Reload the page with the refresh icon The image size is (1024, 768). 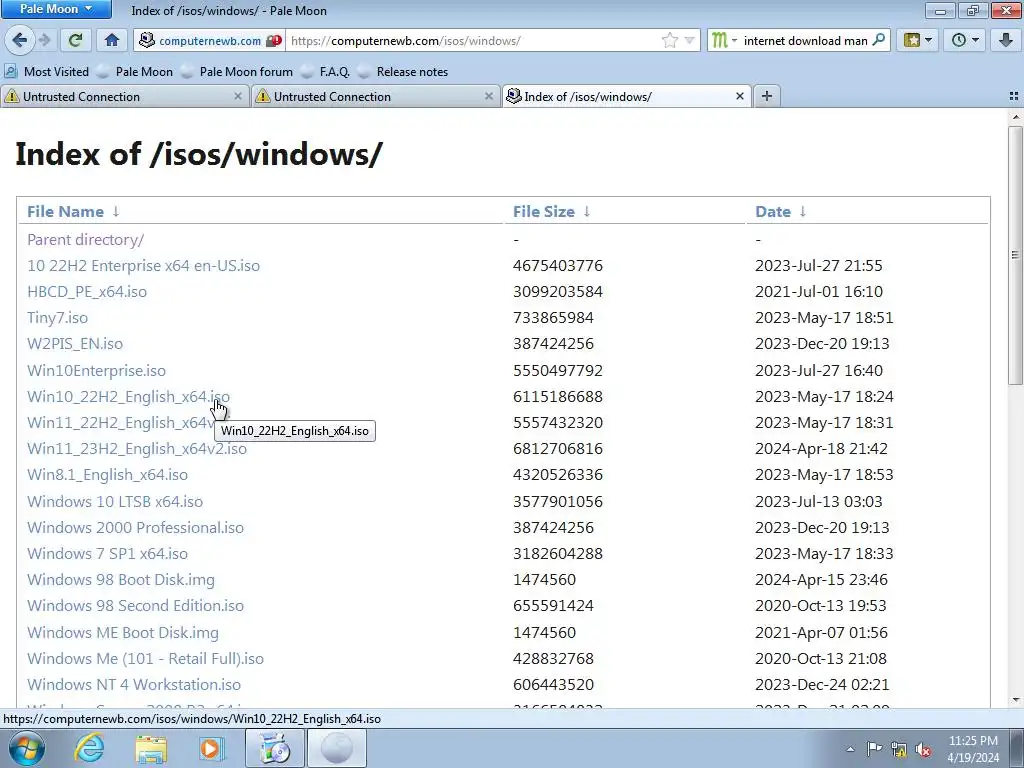[75, 40]
